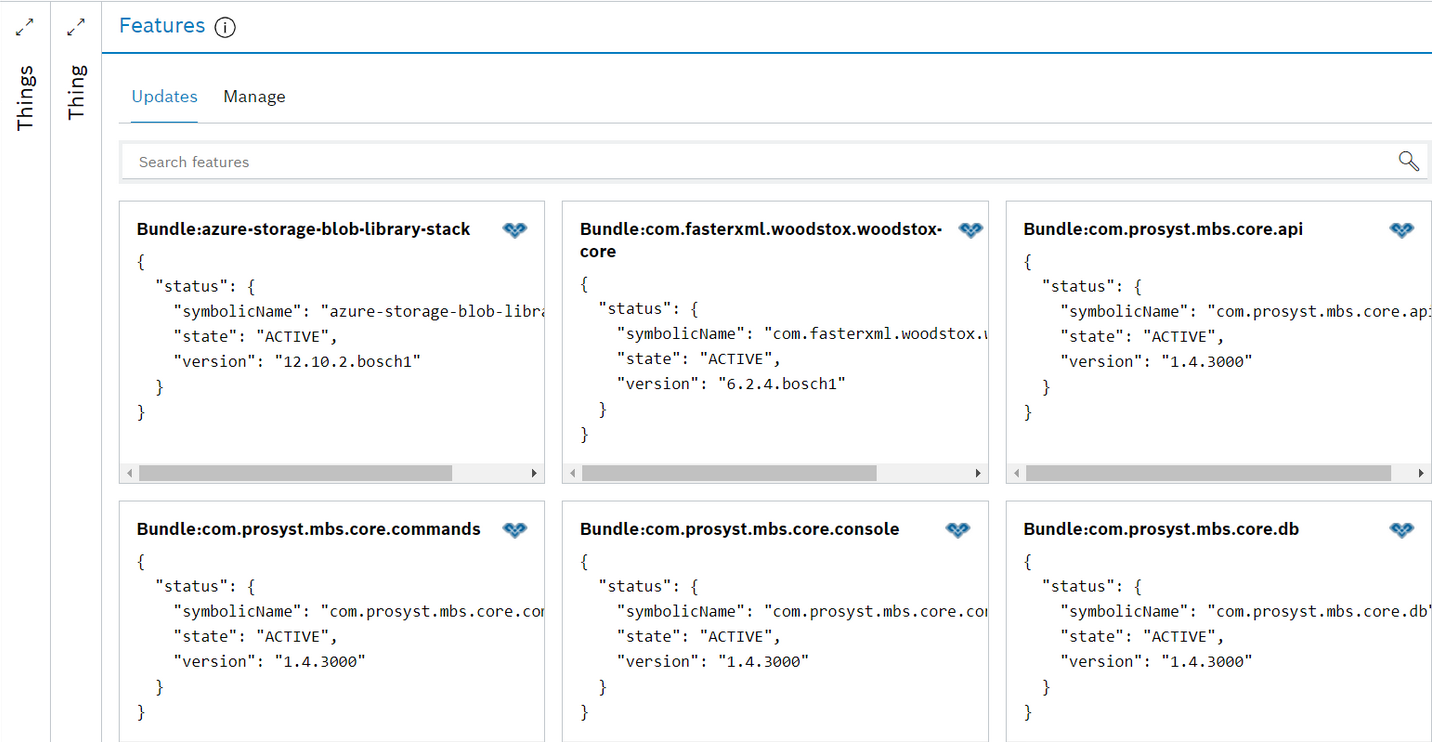This screenshot has height=742, width=1432.
Task: Click the diagonal expand arrow above Things label
Action: point(24,27)
